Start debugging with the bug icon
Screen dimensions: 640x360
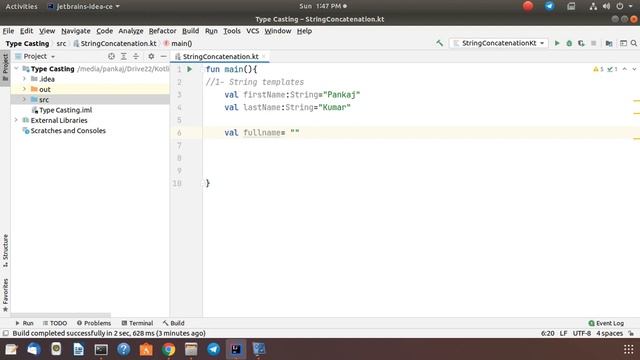coord(569,43)
